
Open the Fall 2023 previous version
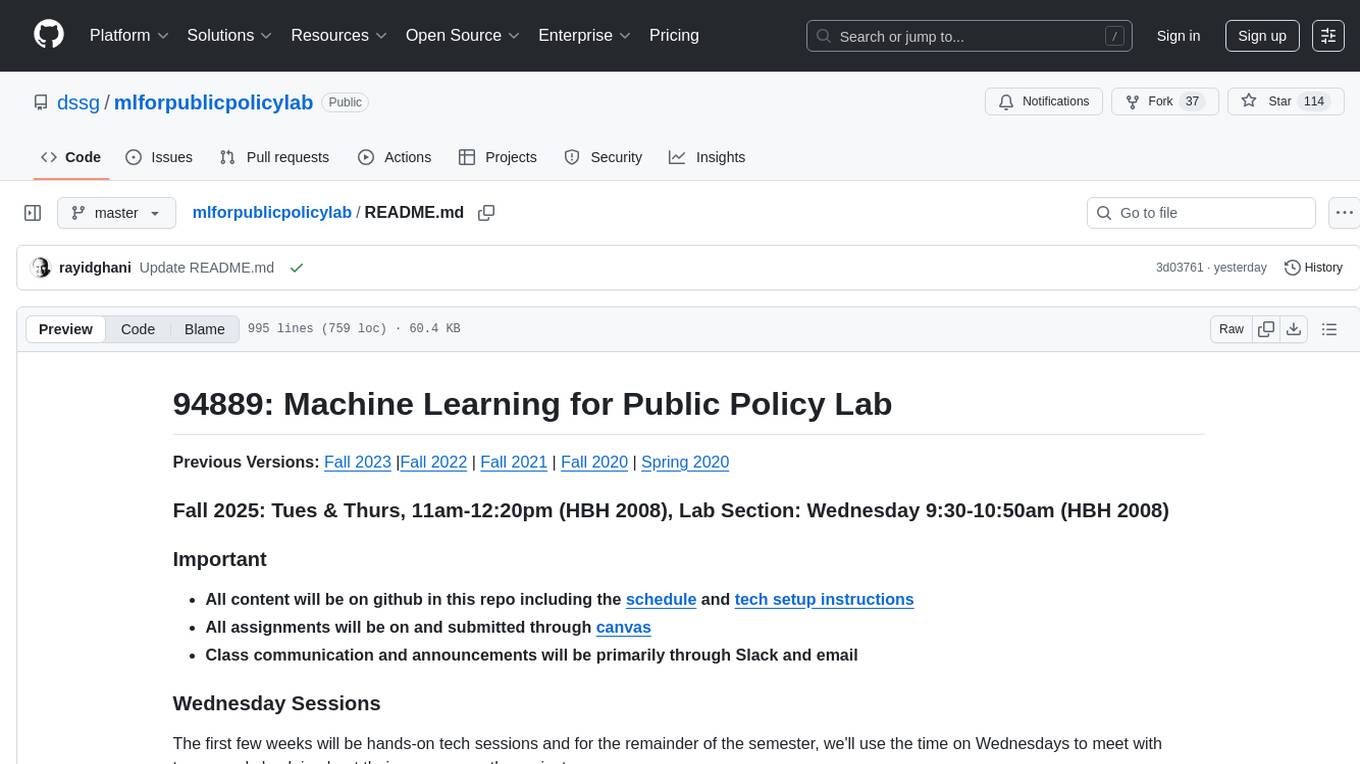click(358, 462)
